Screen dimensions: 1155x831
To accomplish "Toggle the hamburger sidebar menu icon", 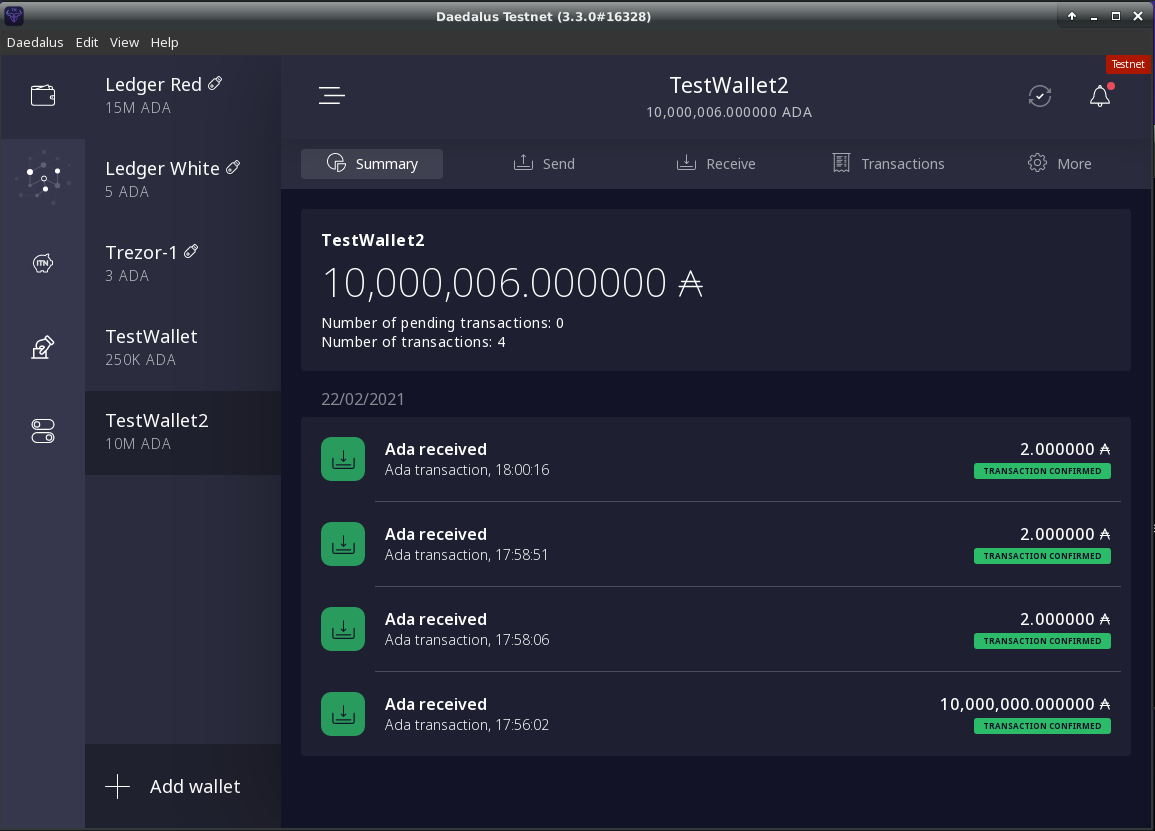I will coord(331,96).
